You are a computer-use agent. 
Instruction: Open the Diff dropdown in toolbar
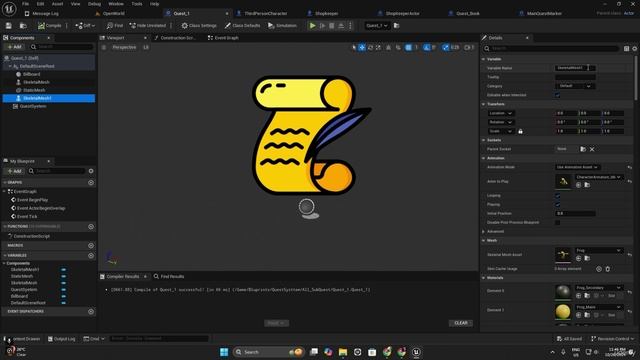click(85, 26)
